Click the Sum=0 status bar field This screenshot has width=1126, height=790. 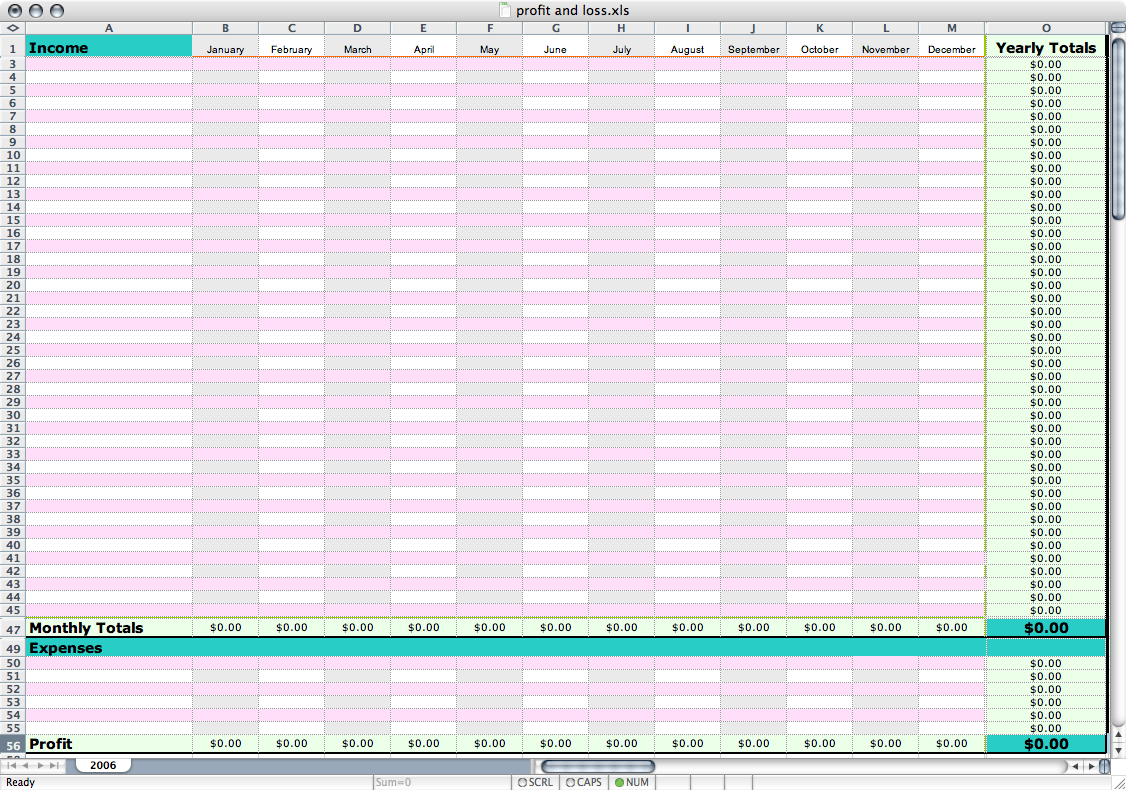[440, 782]
